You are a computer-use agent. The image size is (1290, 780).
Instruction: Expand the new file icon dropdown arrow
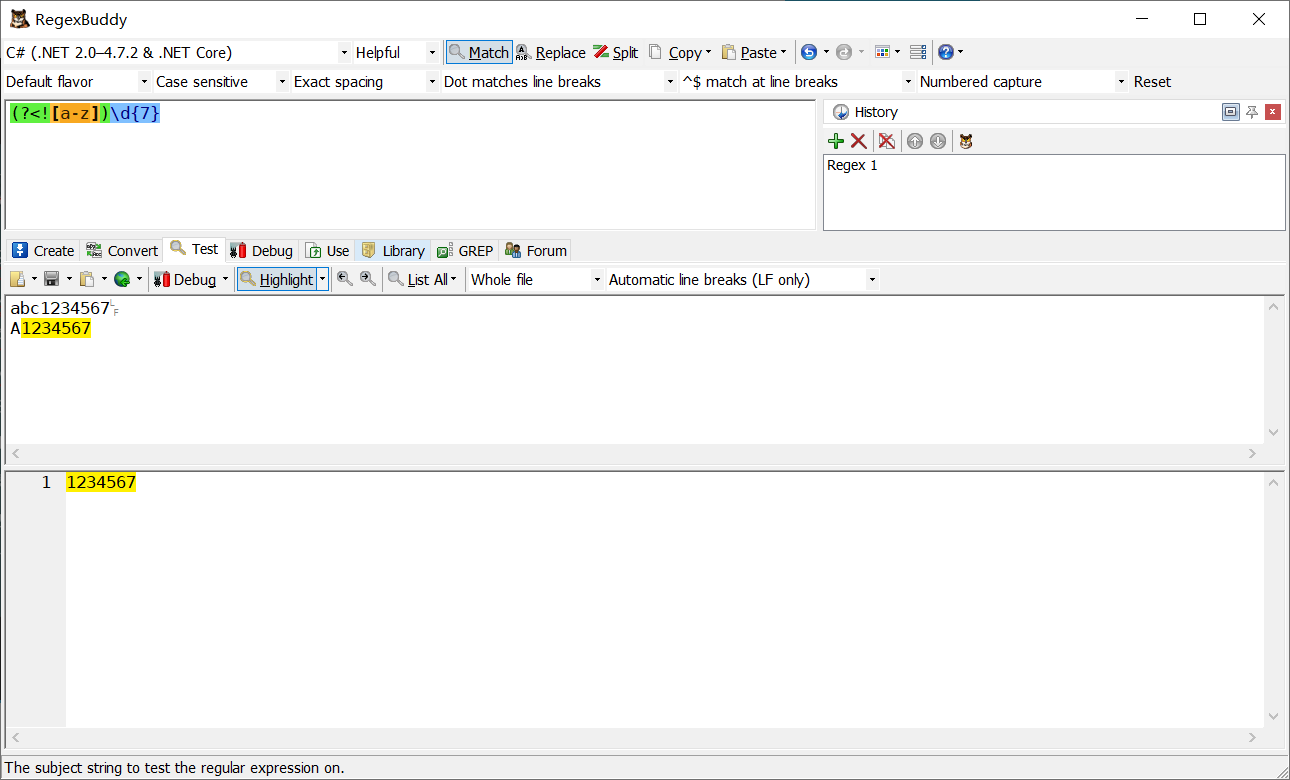point(34,279)
